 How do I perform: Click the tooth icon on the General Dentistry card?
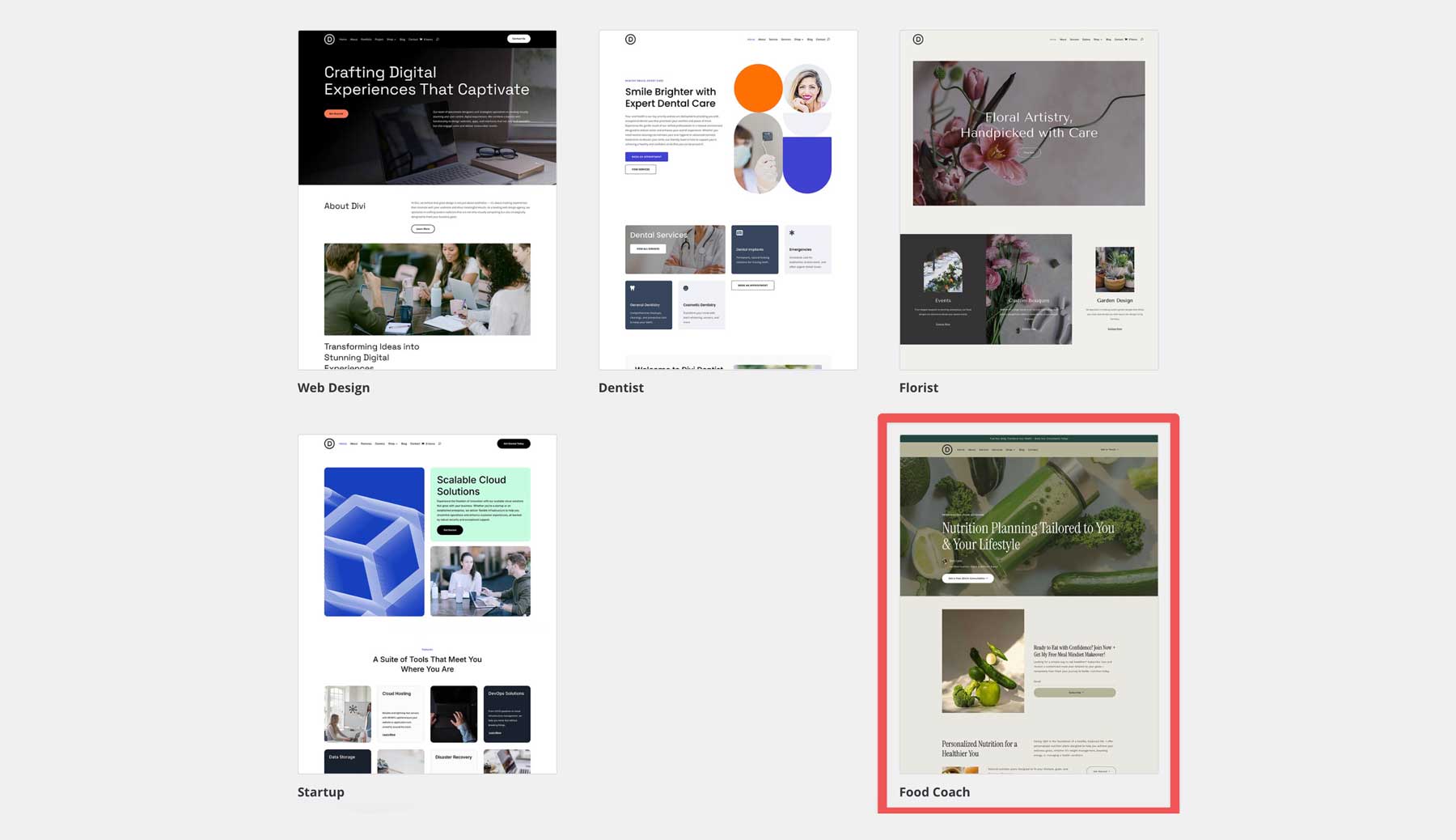click(632, 287)
